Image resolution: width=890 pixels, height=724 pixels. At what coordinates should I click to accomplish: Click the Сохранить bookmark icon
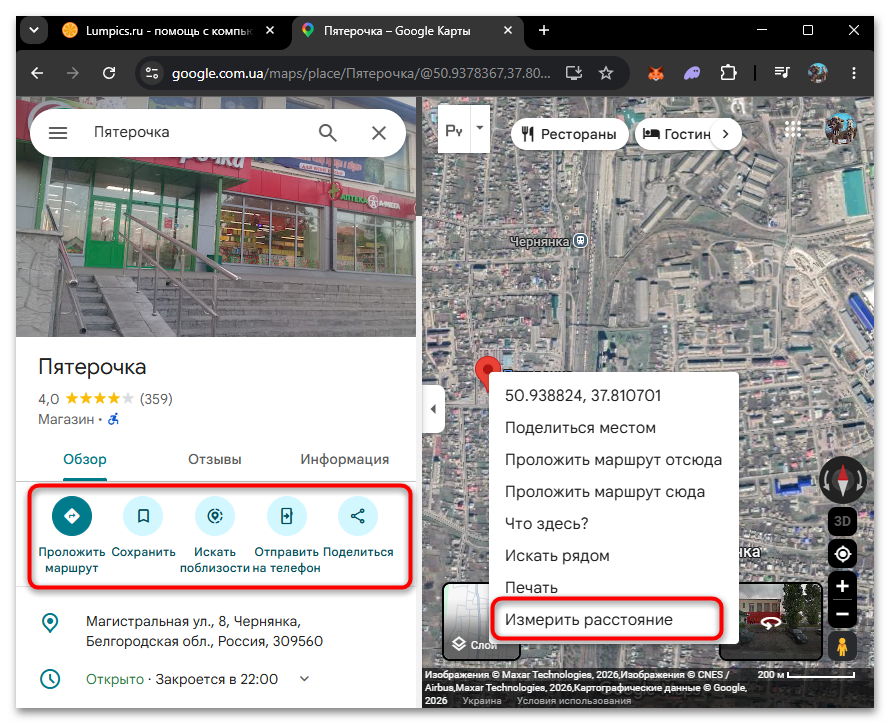click(144, 516)
